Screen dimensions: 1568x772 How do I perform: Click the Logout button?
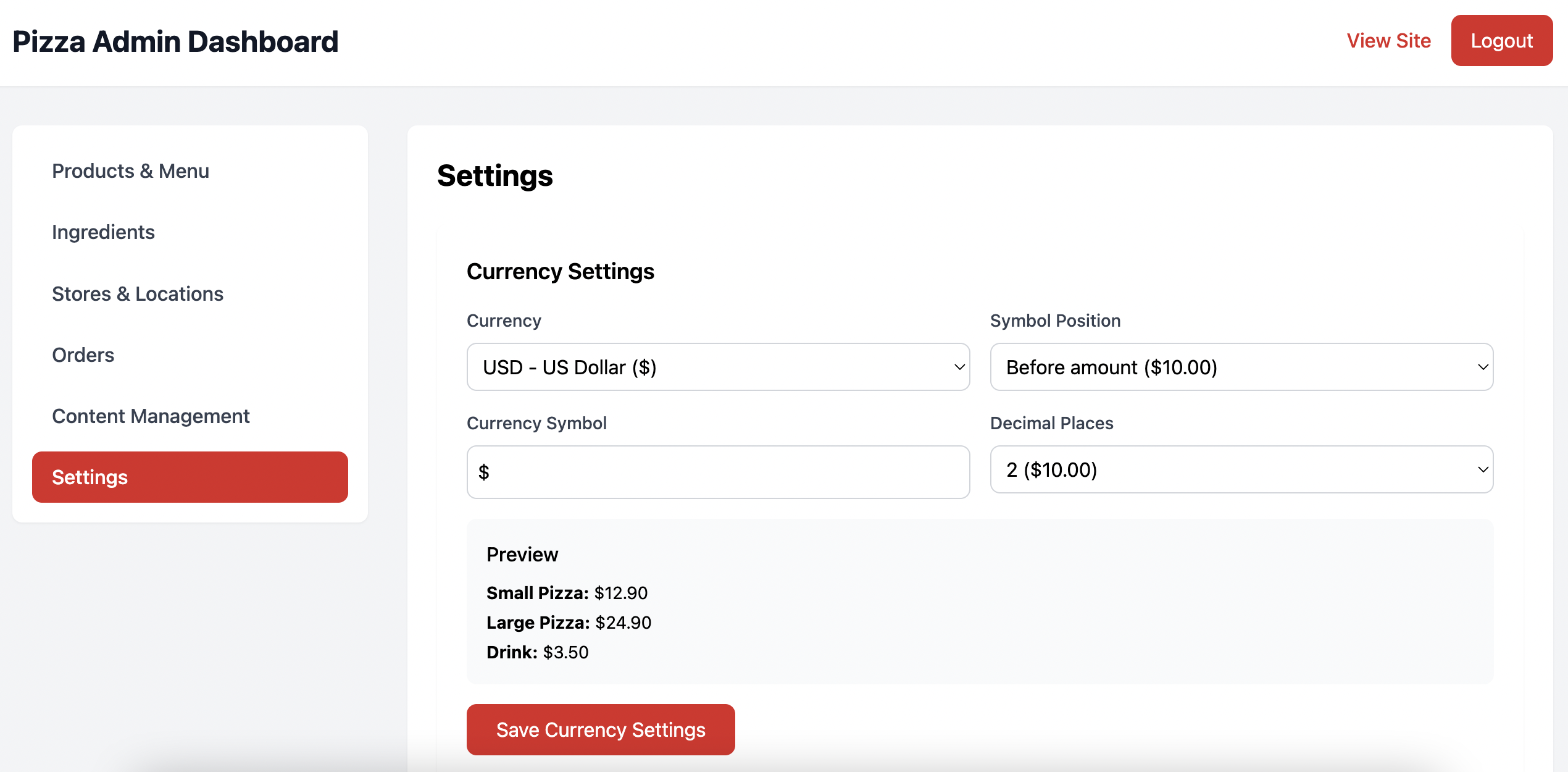(1501, 41)
